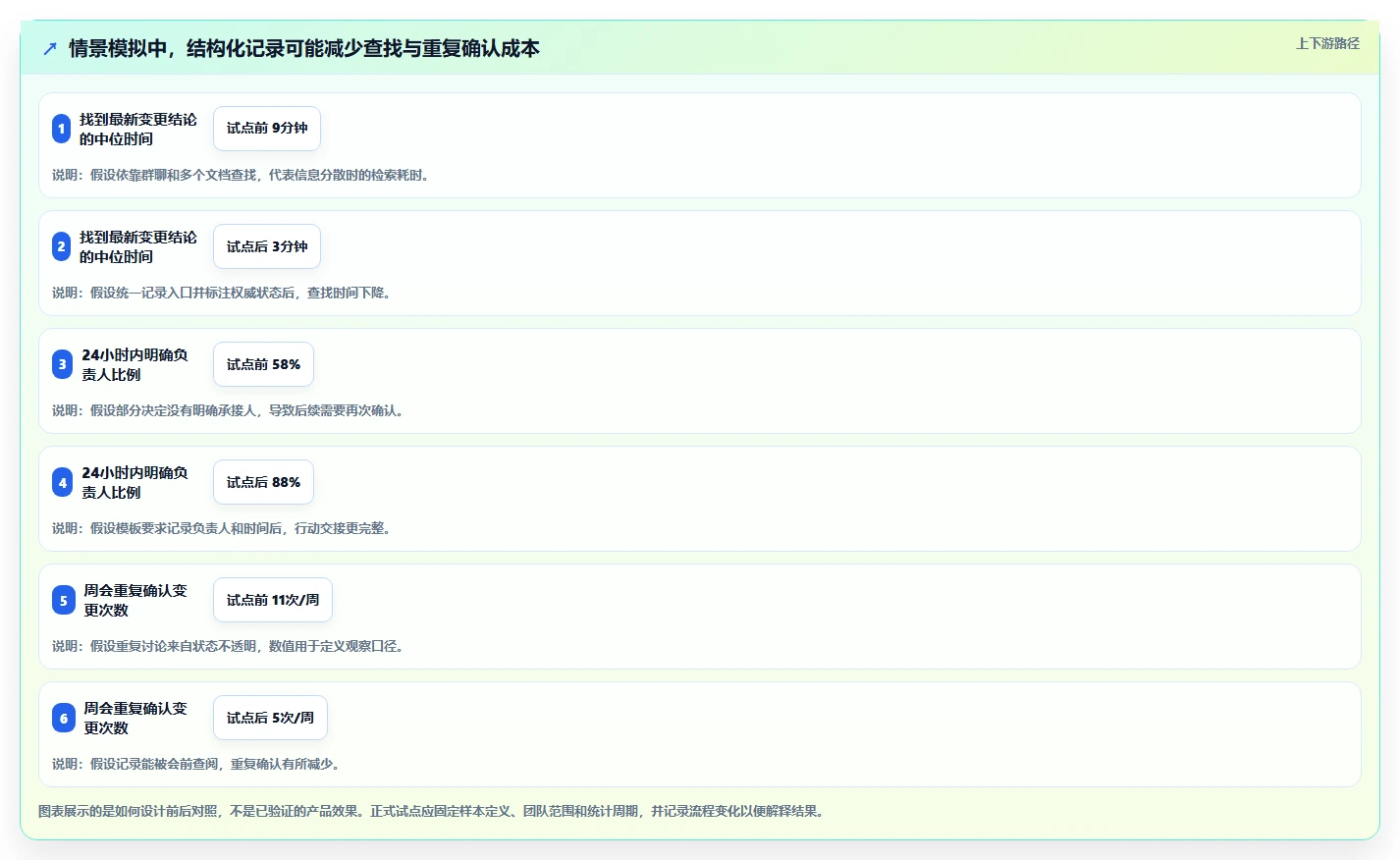Select the 试点前 58% chip
The width and height of the screenshot is (1400, 860).
pos(263,364)
